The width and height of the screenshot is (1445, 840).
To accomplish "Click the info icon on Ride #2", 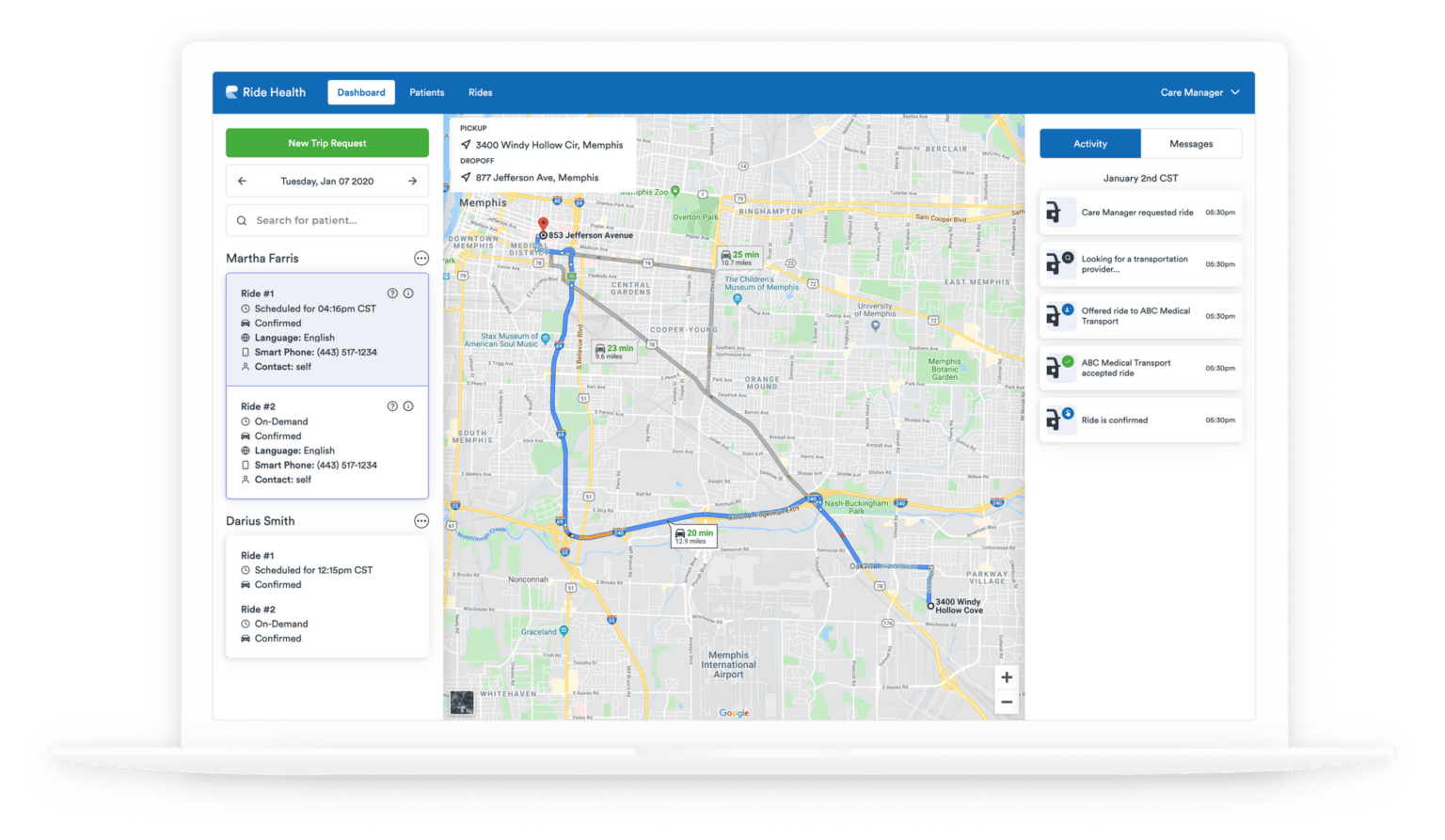I will [x=408, y=405].
